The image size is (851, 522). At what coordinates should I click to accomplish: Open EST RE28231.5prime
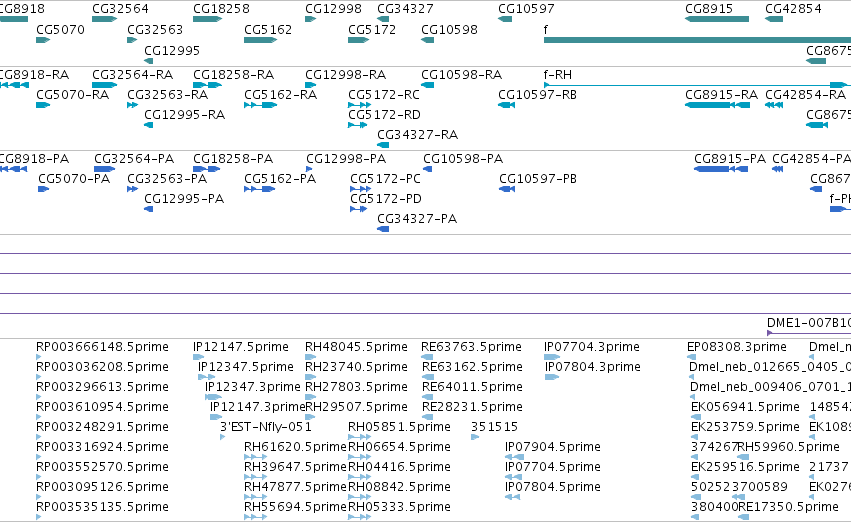[x=472, y=407]
